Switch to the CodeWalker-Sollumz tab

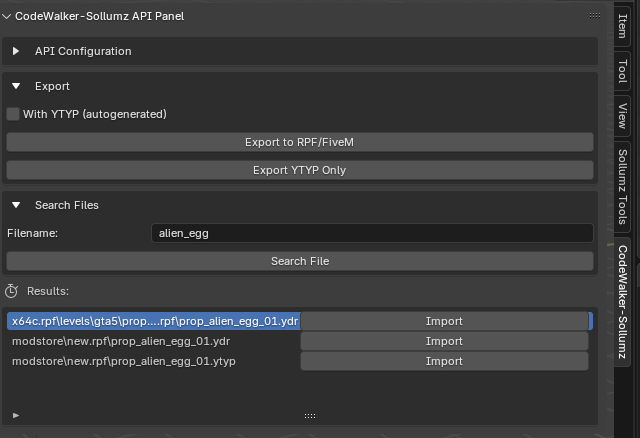[622, 302]
